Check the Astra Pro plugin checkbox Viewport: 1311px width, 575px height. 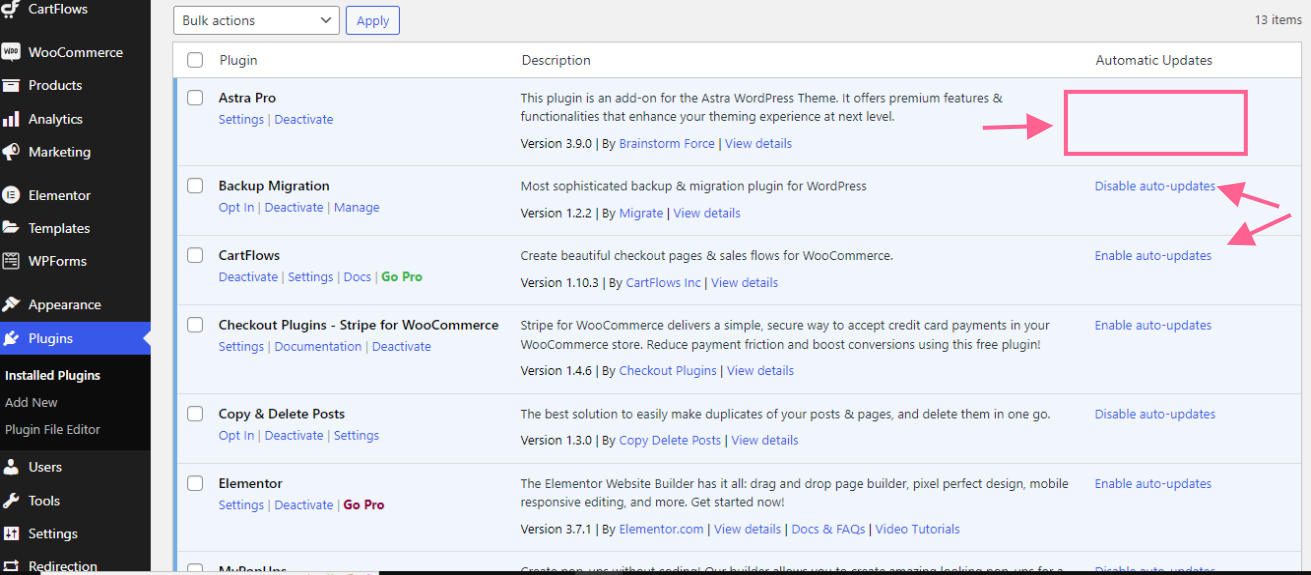tap(195, 98)
